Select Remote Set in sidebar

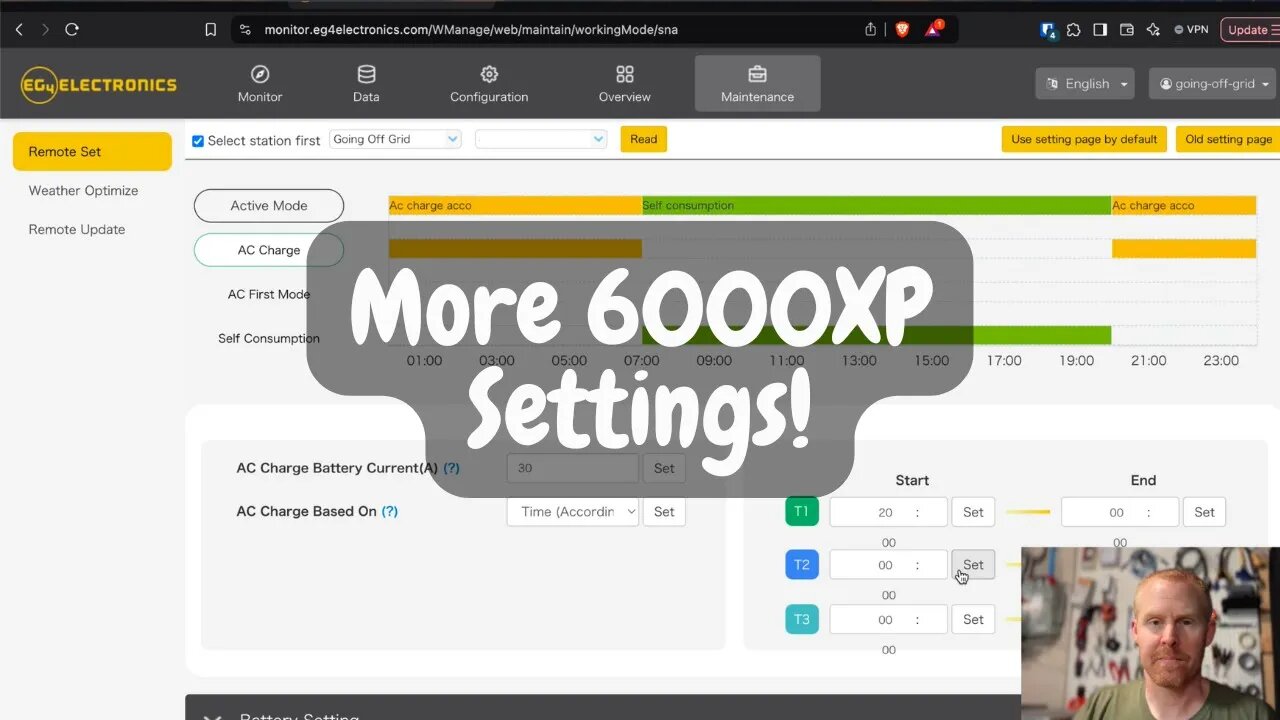click(92, 152)
